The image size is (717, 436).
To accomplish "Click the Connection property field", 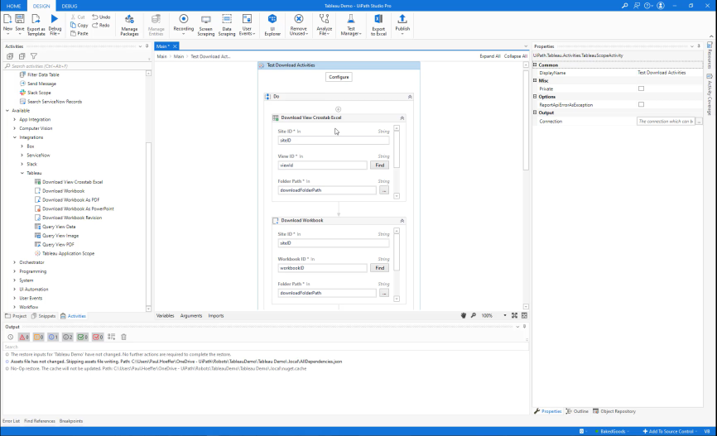I will [666, 121].
